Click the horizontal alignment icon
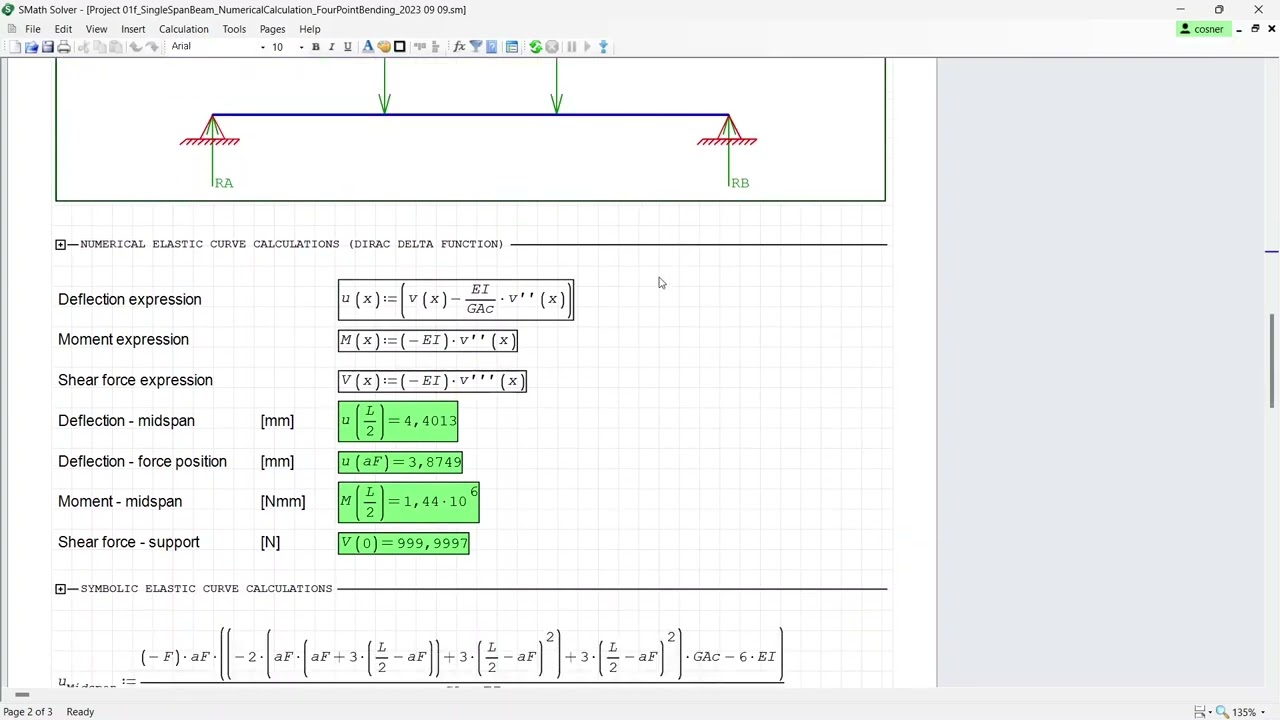Screen dimensions: 1280x720 (419, 47)
